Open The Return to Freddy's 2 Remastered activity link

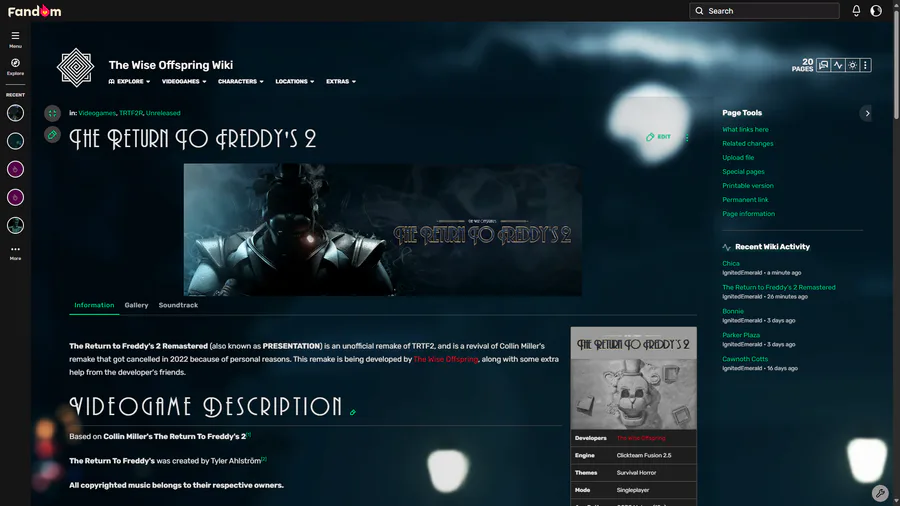[x=779, y=287]
